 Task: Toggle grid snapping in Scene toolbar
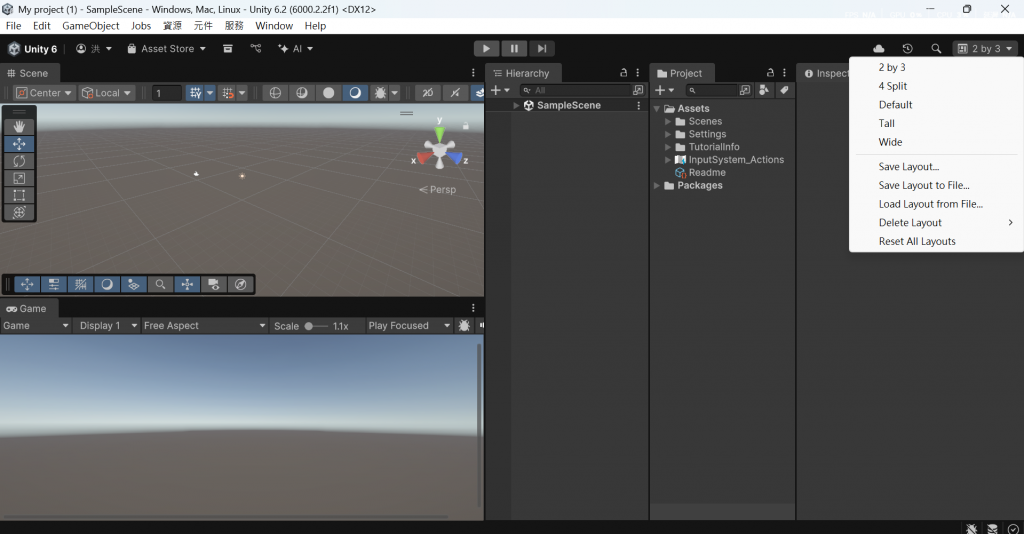click(195, 93)
